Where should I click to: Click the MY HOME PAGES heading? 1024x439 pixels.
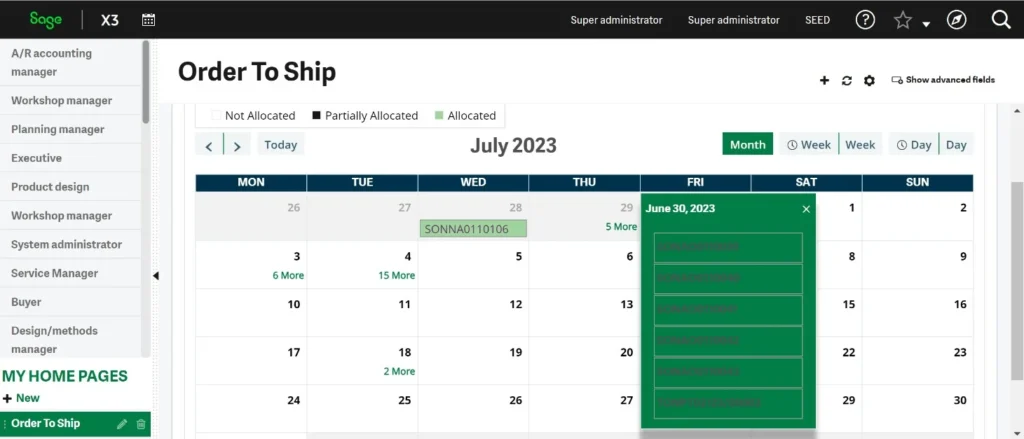click(x=65, y=376)
